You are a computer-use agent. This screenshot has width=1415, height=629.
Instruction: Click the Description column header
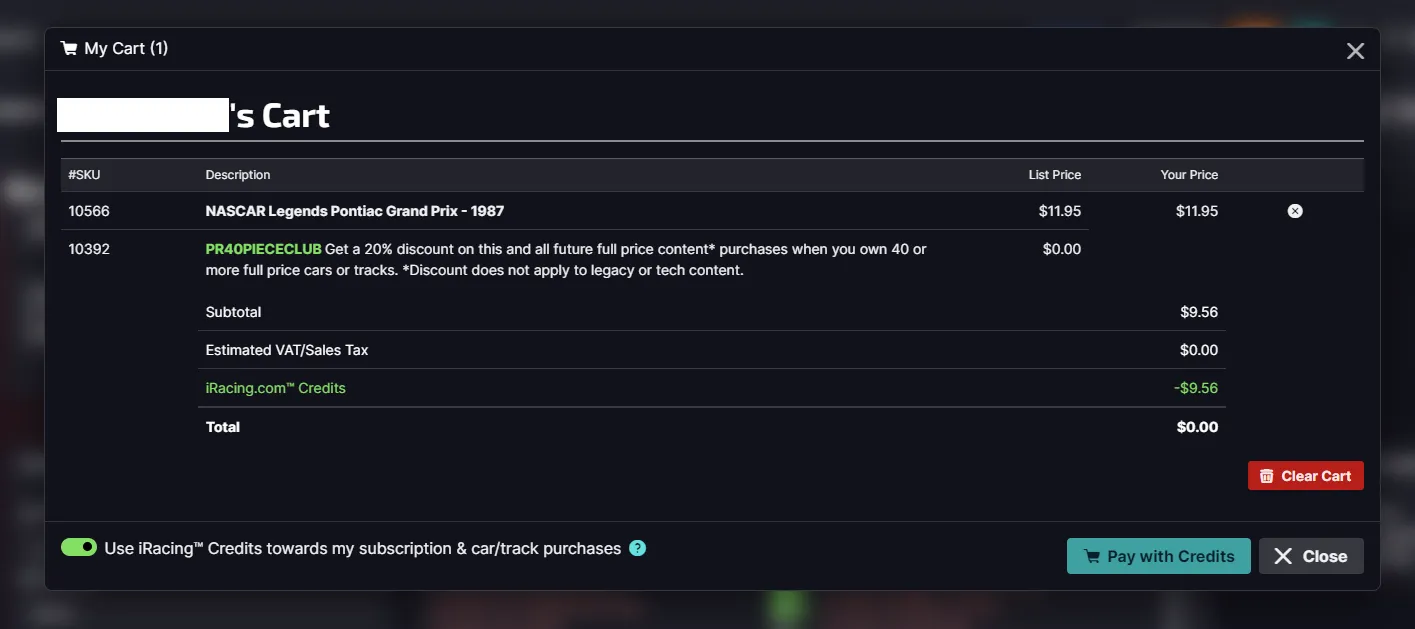click(x=238, y=175)
